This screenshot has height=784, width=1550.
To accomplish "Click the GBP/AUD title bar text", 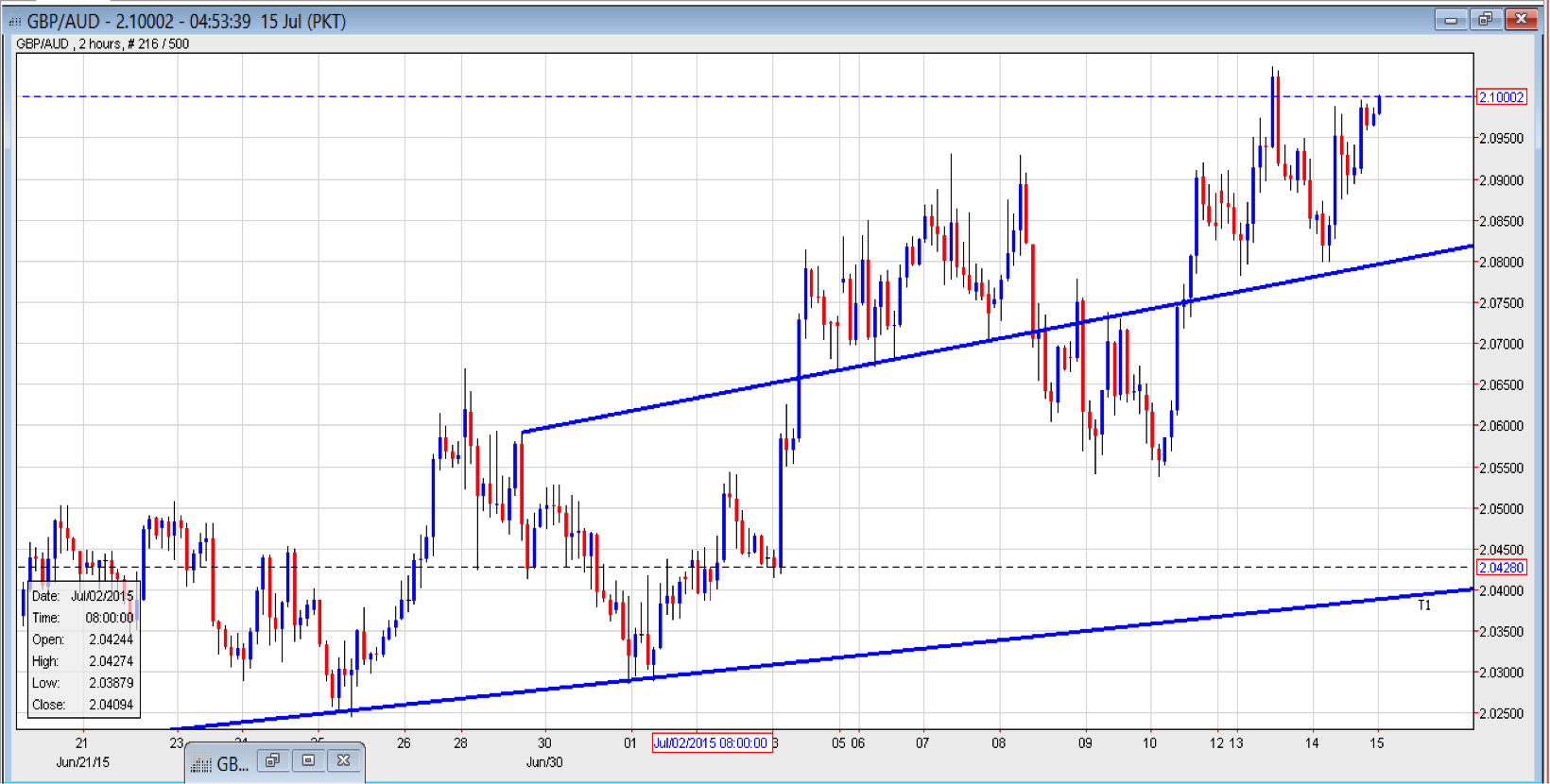I will pyautogui.click(x=186, y=21).
